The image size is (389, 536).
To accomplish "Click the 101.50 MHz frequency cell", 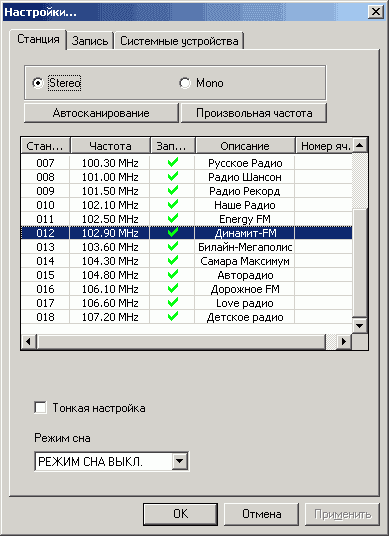I will [110, 191].
